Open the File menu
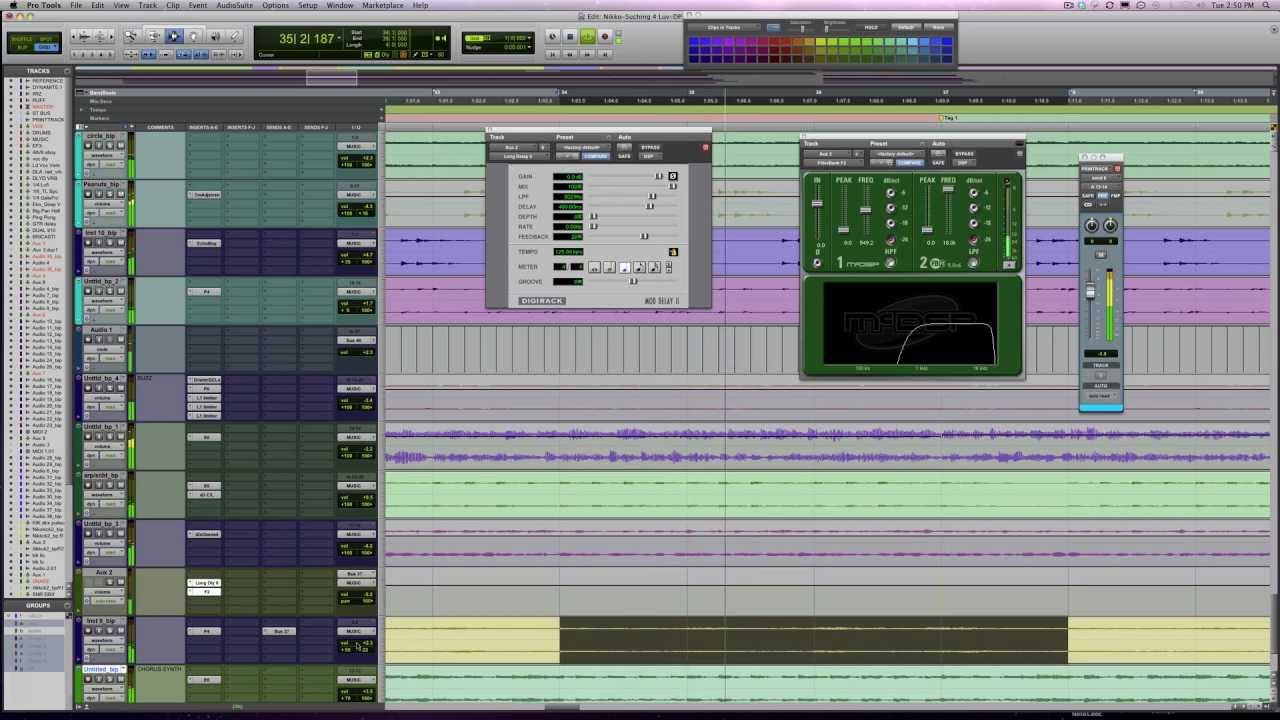This screenshot has width=1280, height=720. tap(76, 5)
